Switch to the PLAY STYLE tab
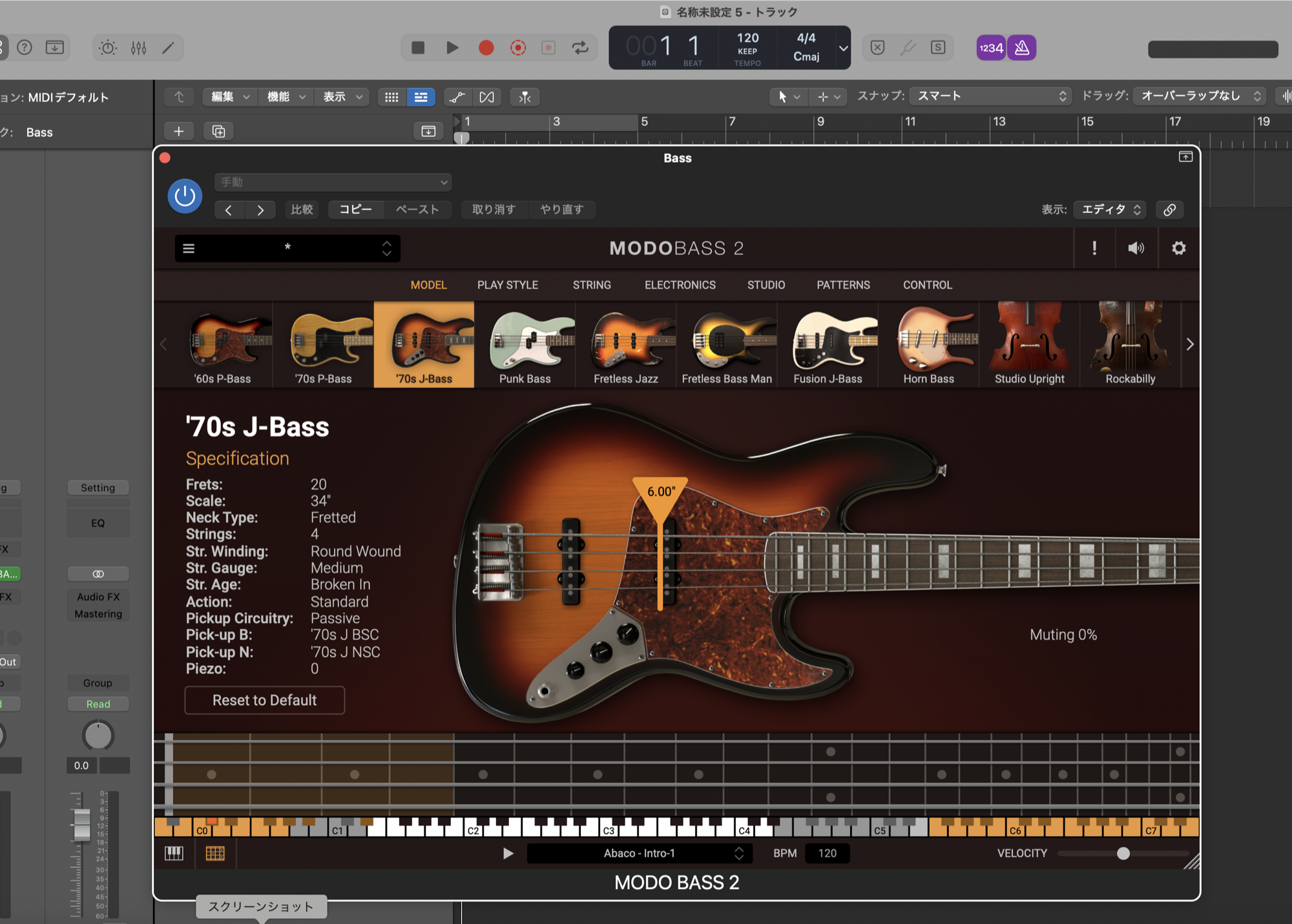1292x924 pixels. 508,285
